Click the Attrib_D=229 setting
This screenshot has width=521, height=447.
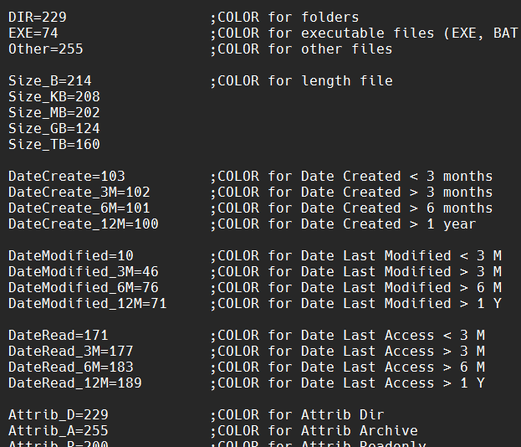58,415
